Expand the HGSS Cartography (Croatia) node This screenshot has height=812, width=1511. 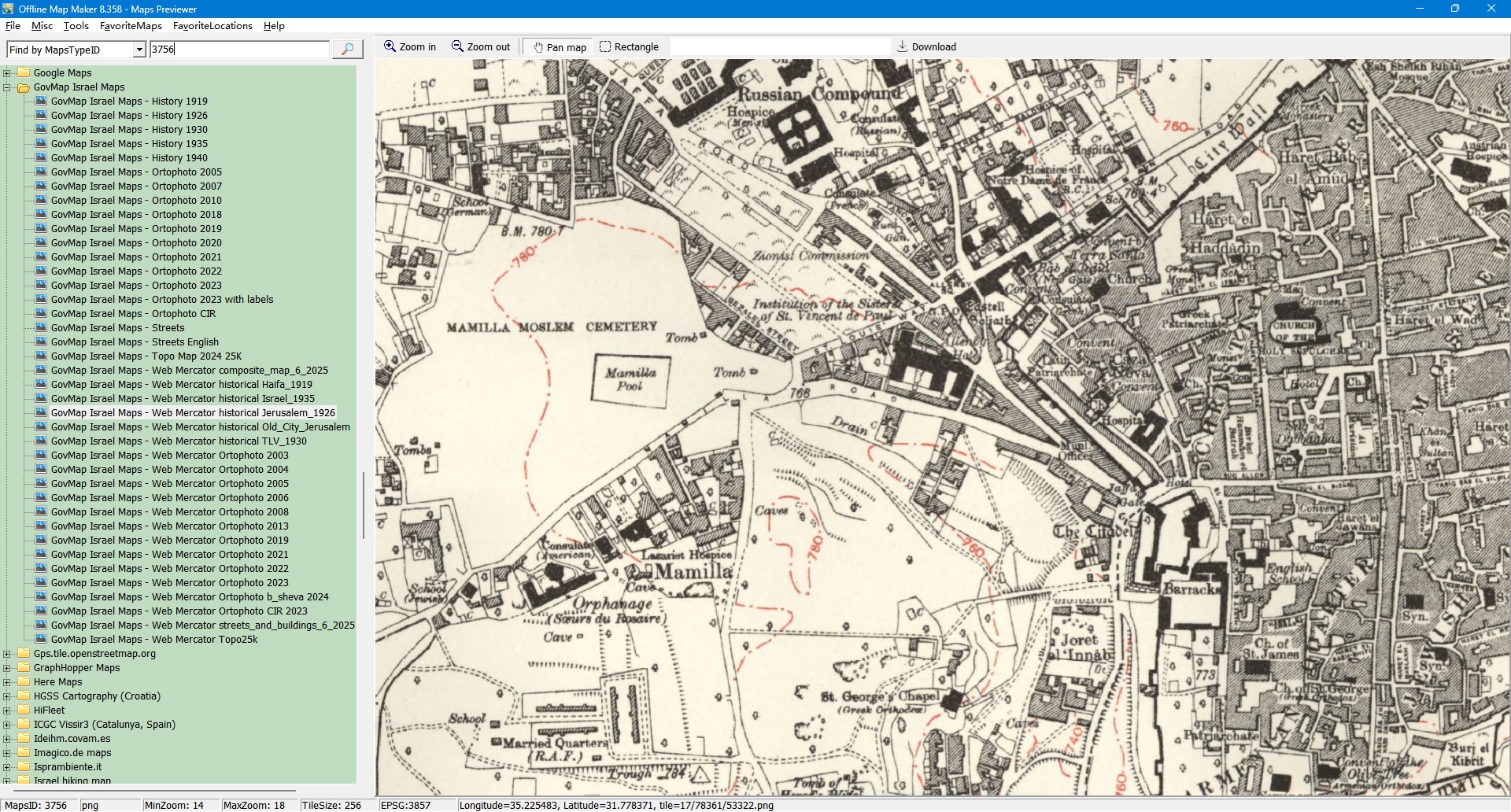[7, 696]
